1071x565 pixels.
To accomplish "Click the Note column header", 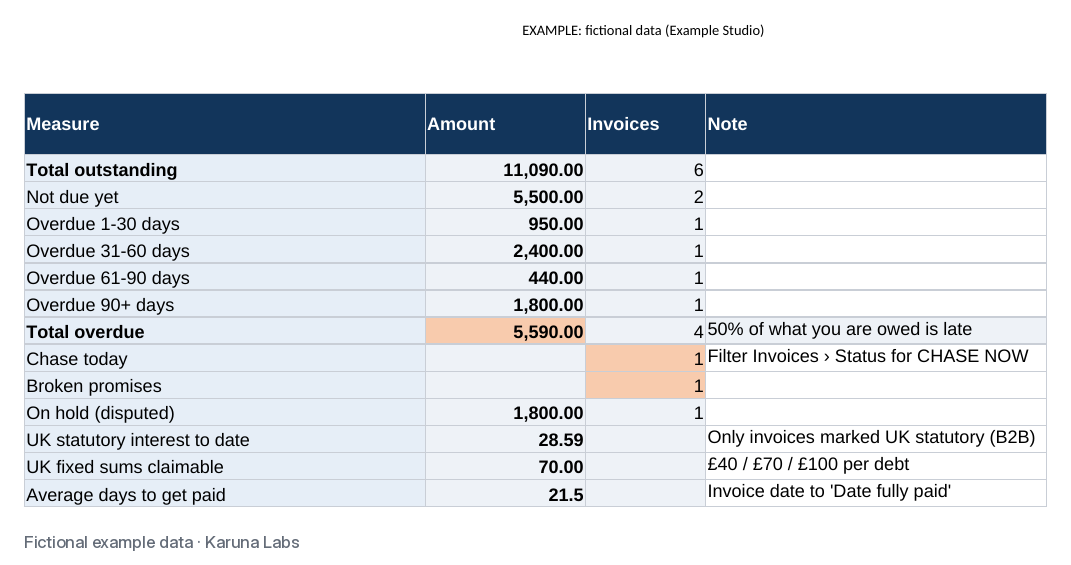I will [876, 124].
